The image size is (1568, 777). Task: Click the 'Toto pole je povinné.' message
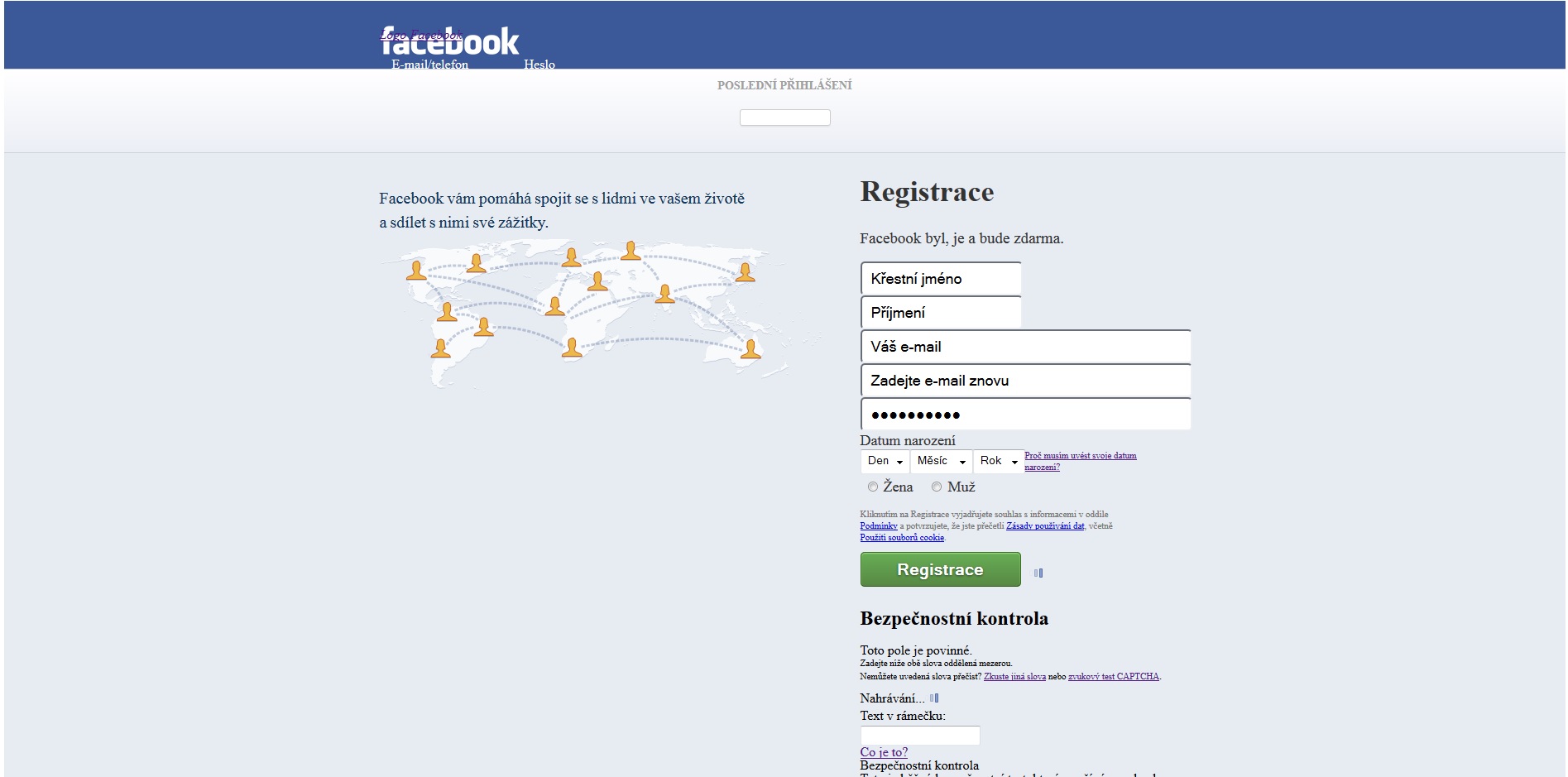tap(916, 650)
